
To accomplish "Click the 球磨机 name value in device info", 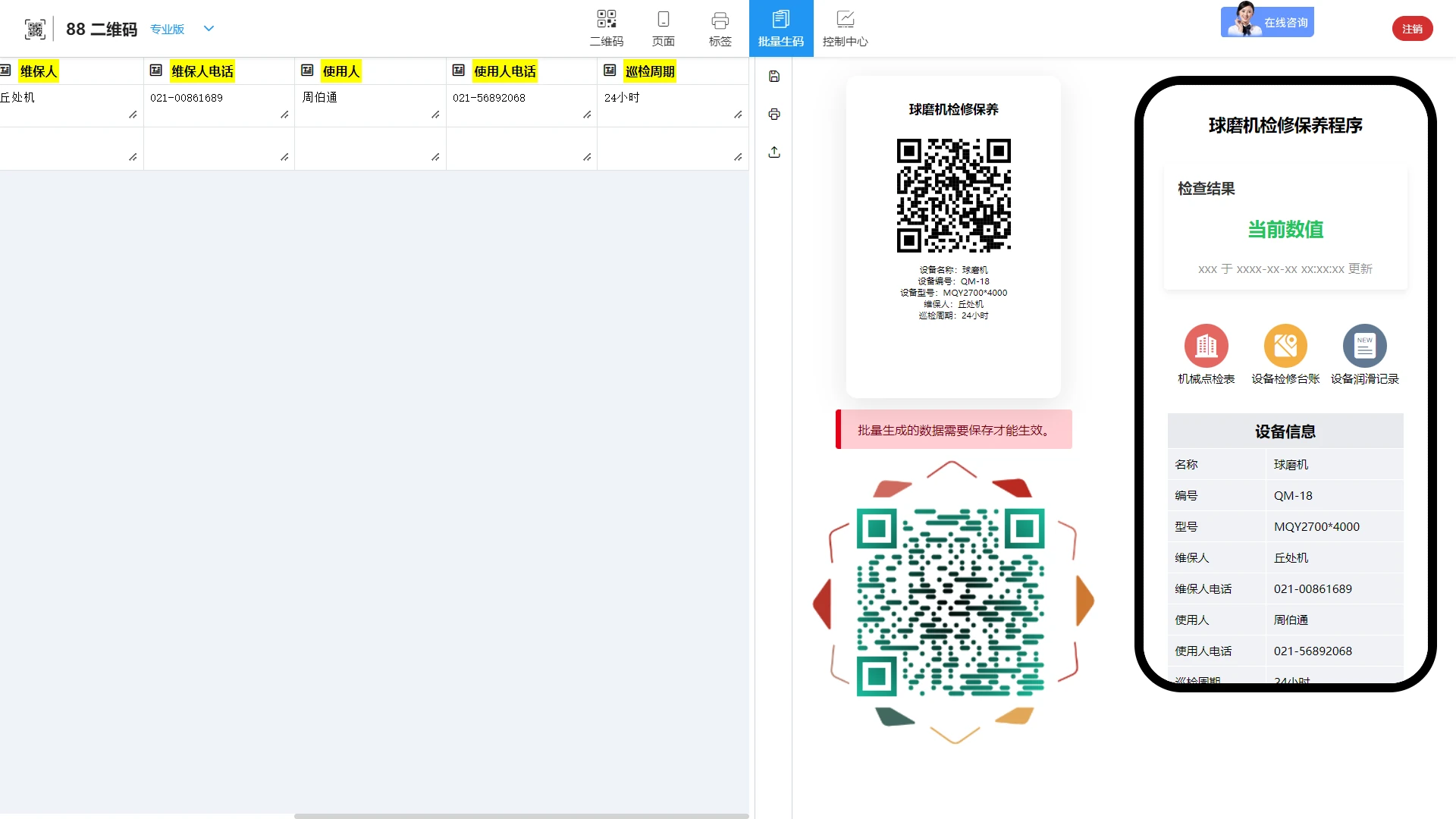I will pos(1291,464).
